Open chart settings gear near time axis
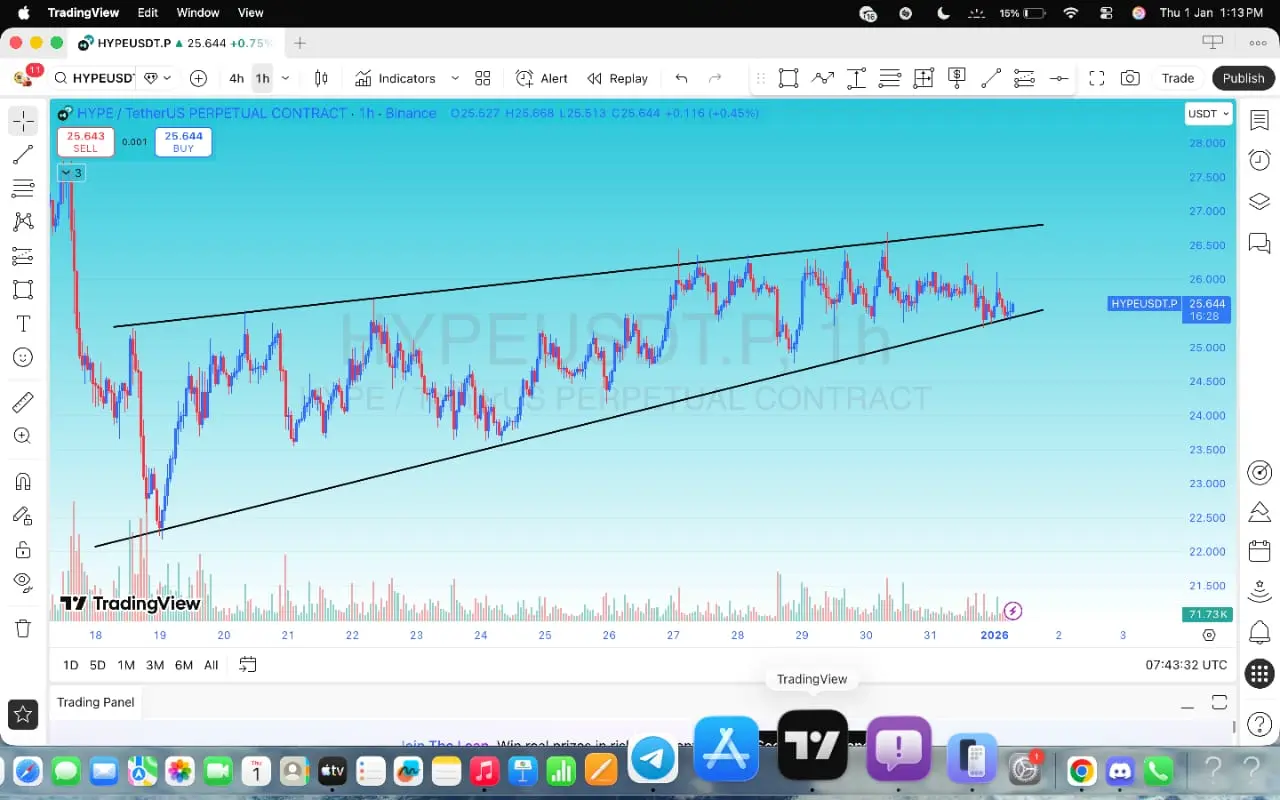The image size is (1280, 800). [1209, 635]
